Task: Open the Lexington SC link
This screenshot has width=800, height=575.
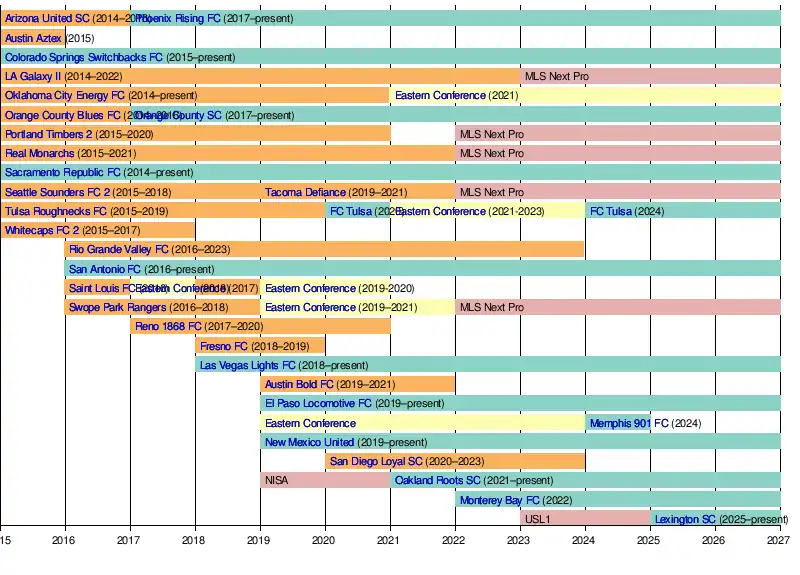Action: pyautogui.click(x=685, y=519)
